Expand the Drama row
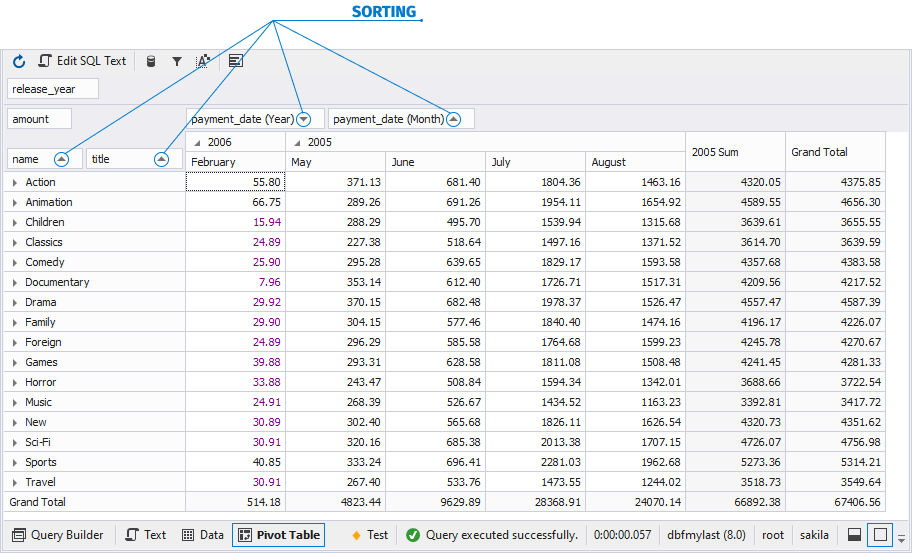The image size is (912, 553). [15, 303]
